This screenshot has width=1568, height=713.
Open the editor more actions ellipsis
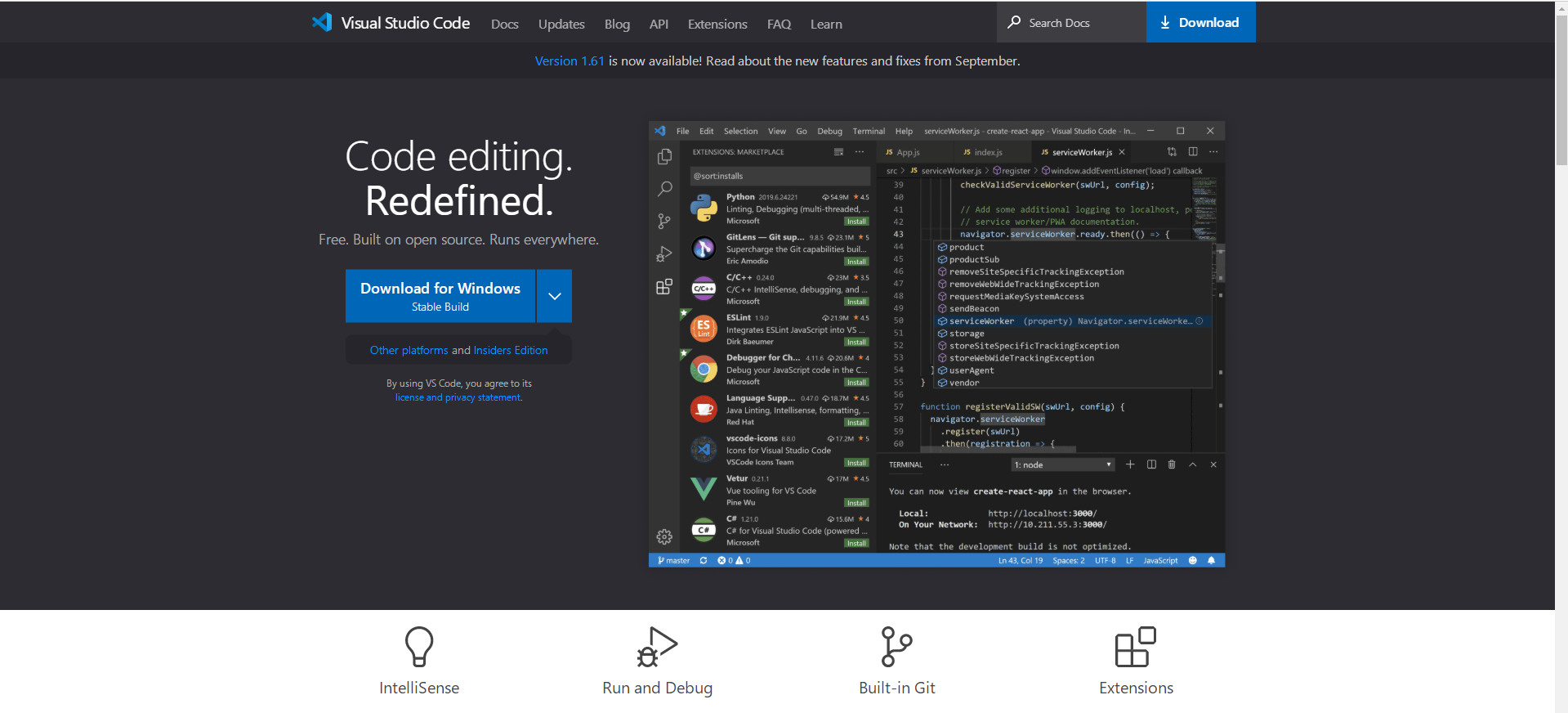coord(1213,152)
